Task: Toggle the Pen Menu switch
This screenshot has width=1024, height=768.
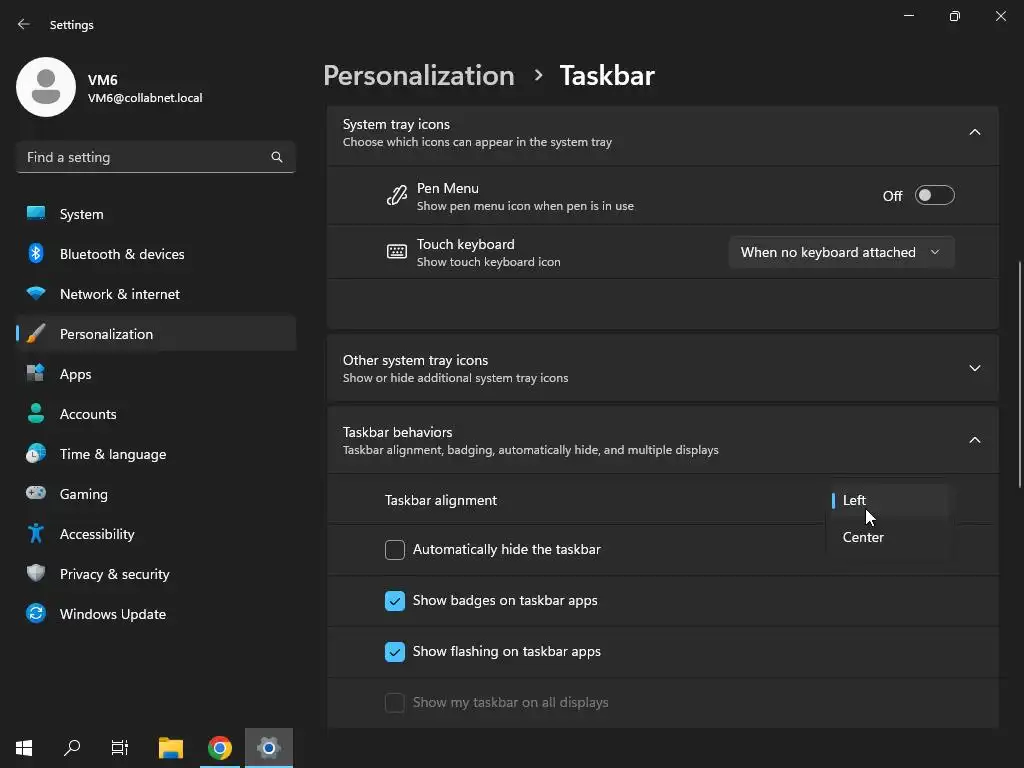Action: (934, 196)
